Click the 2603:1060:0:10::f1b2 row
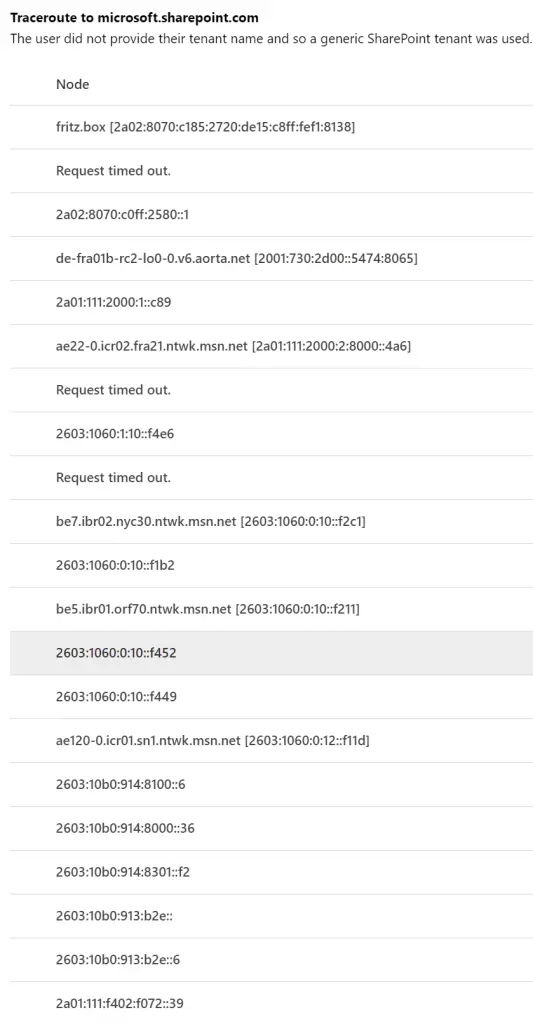533x1024 pixels. [271, 565]
